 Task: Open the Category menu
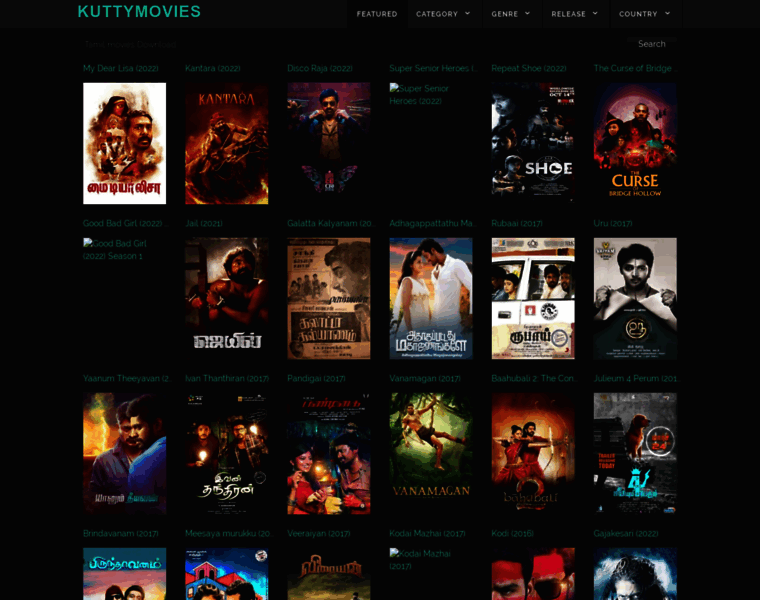(x=443, y=14)
